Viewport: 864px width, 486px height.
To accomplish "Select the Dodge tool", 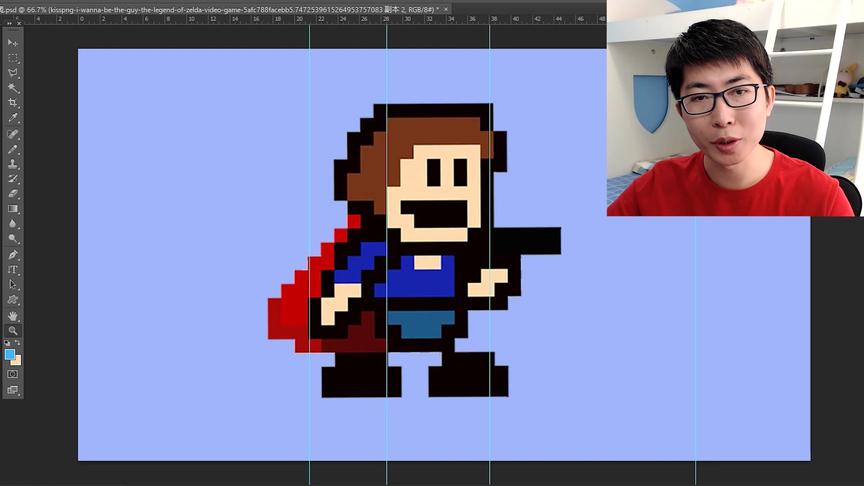I will [13, 238].
